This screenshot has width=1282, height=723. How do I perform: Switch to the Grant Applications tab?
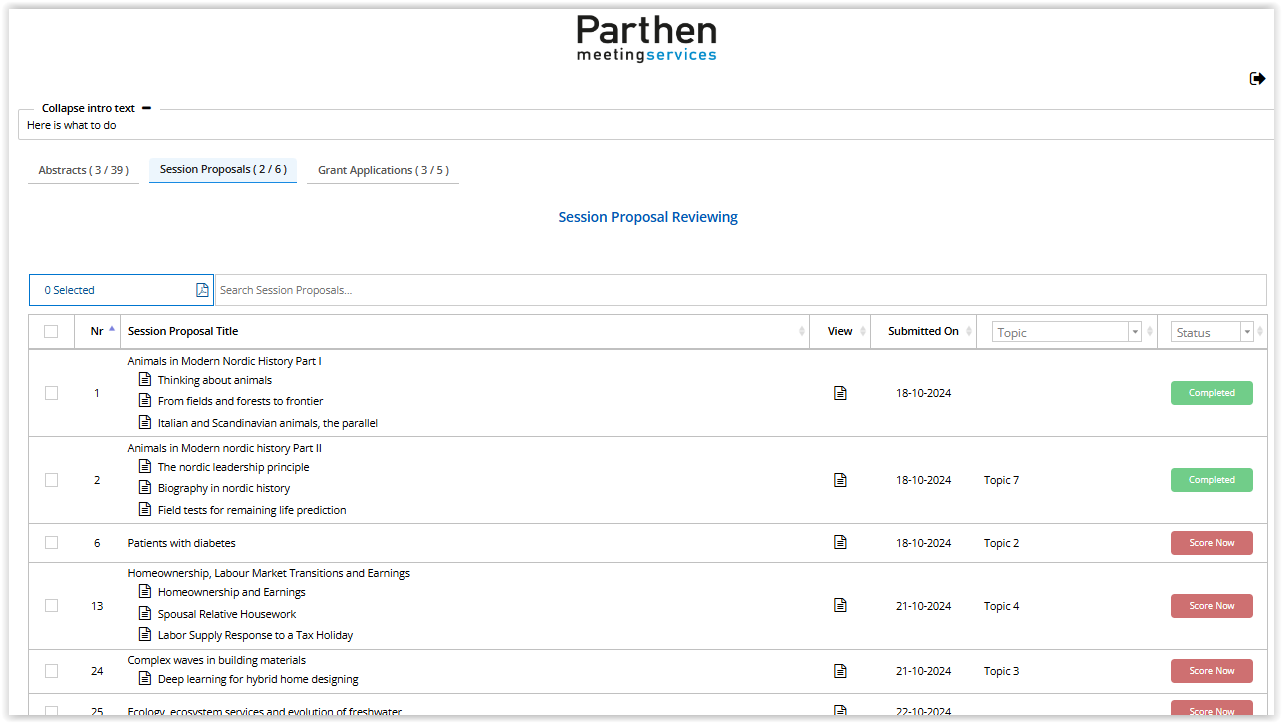382,170
